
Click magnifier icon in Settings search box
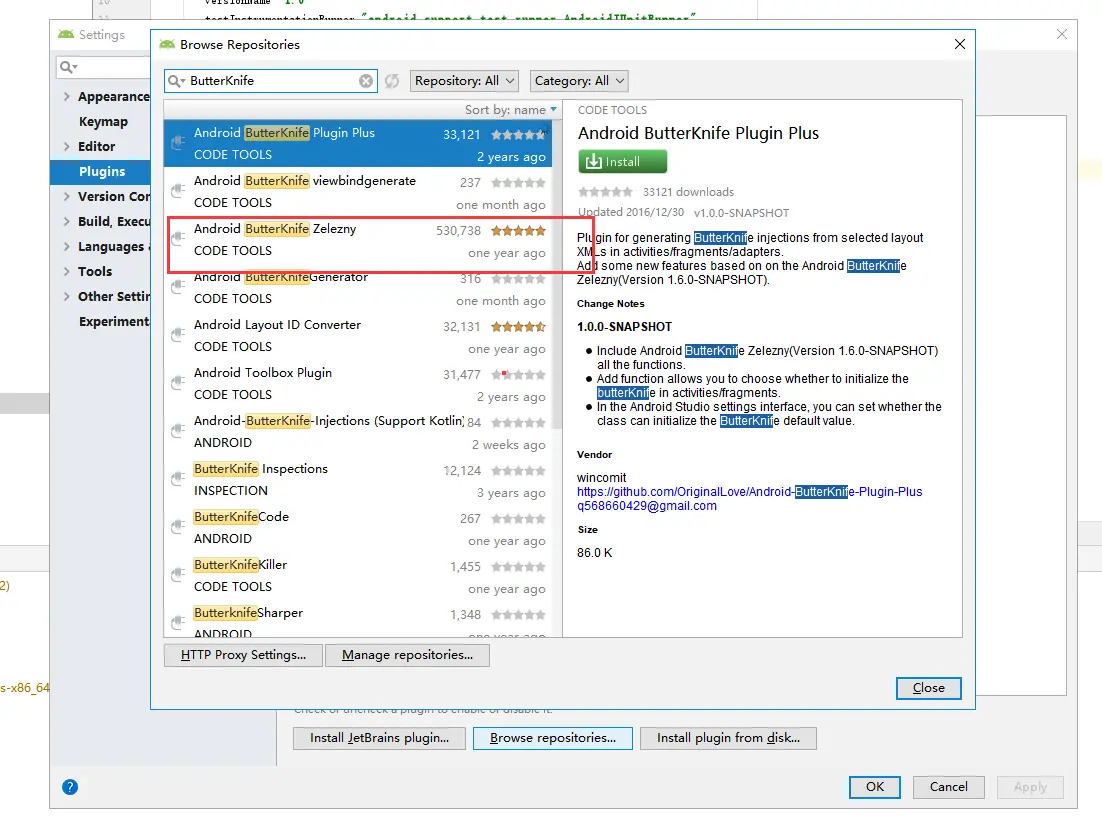[x=68, y=67]
